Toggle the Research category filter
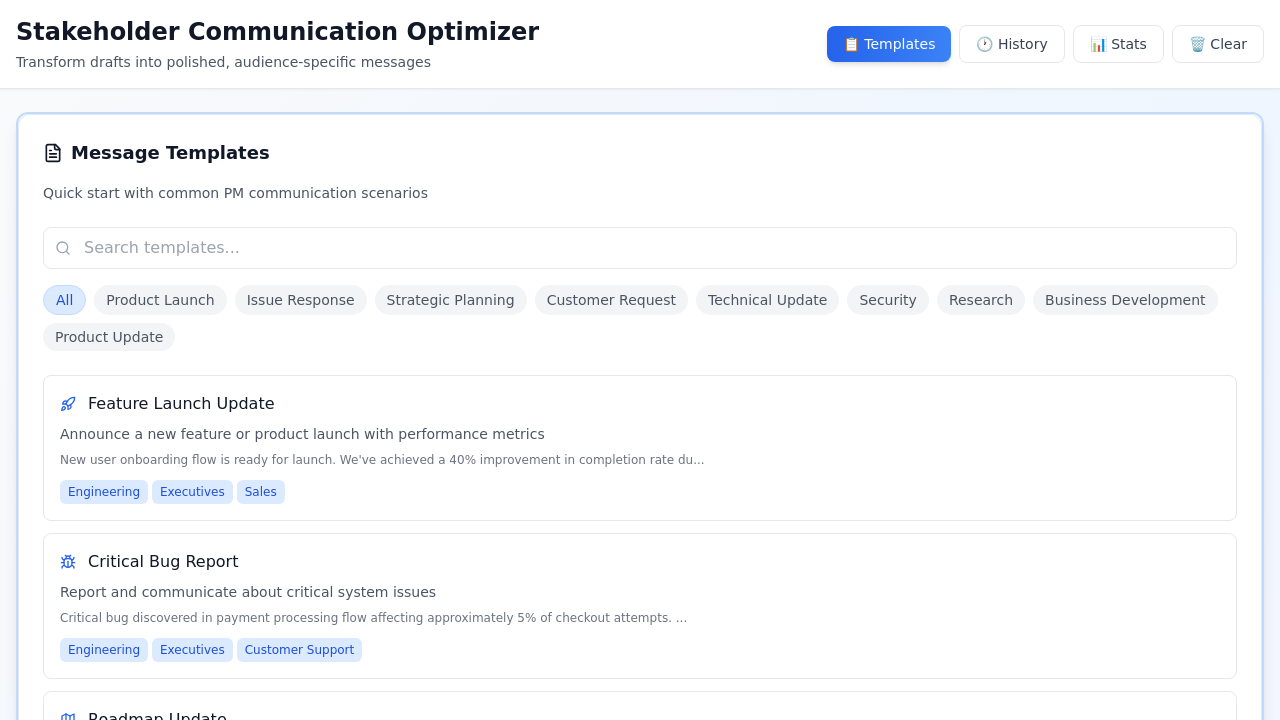This screenshot has height=720, width=1280. click(x=980, y=300)
